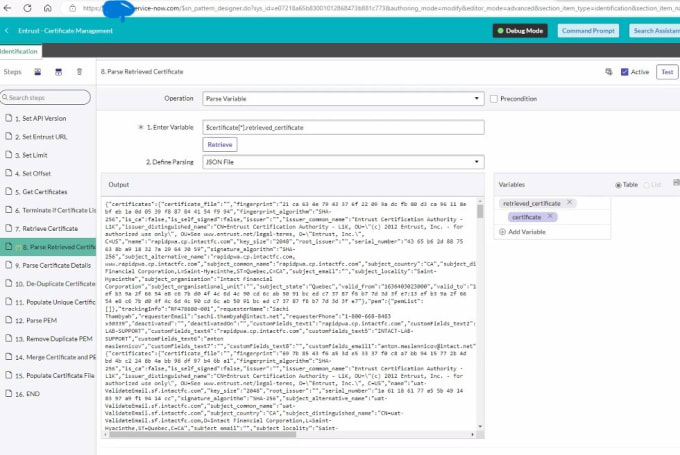Open step 10 De-Duplicate Certificate
This screenshot has height=455, width=680.
click(x=48, y=284)
